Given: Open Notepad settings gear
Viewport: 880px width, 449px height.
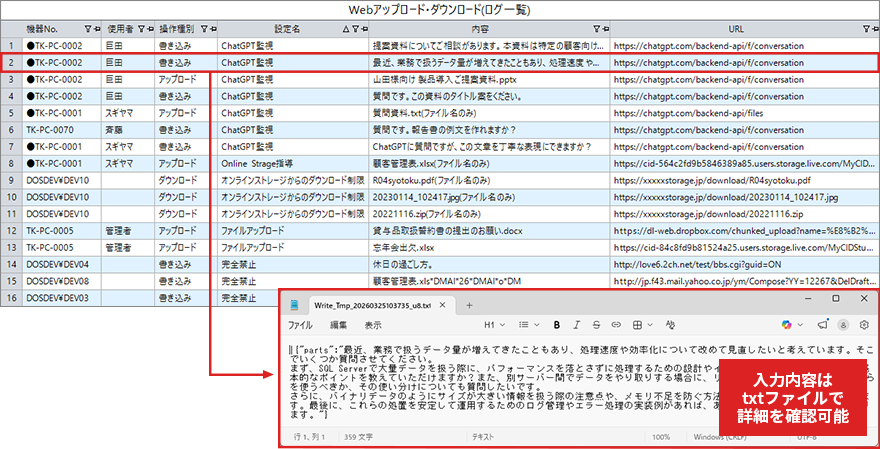Looking at the screenshot, I should tap(863, 325).
